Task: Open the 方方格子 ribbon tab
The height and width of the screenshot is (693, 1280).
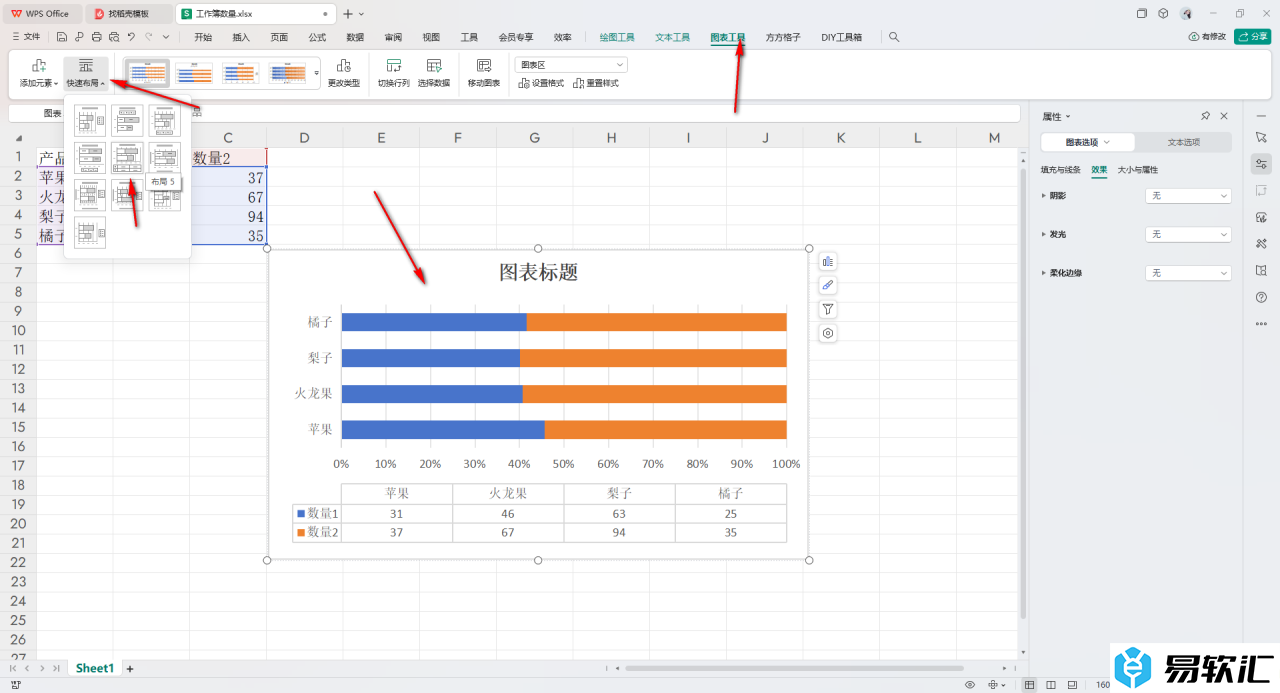Action: pos(783,37)
